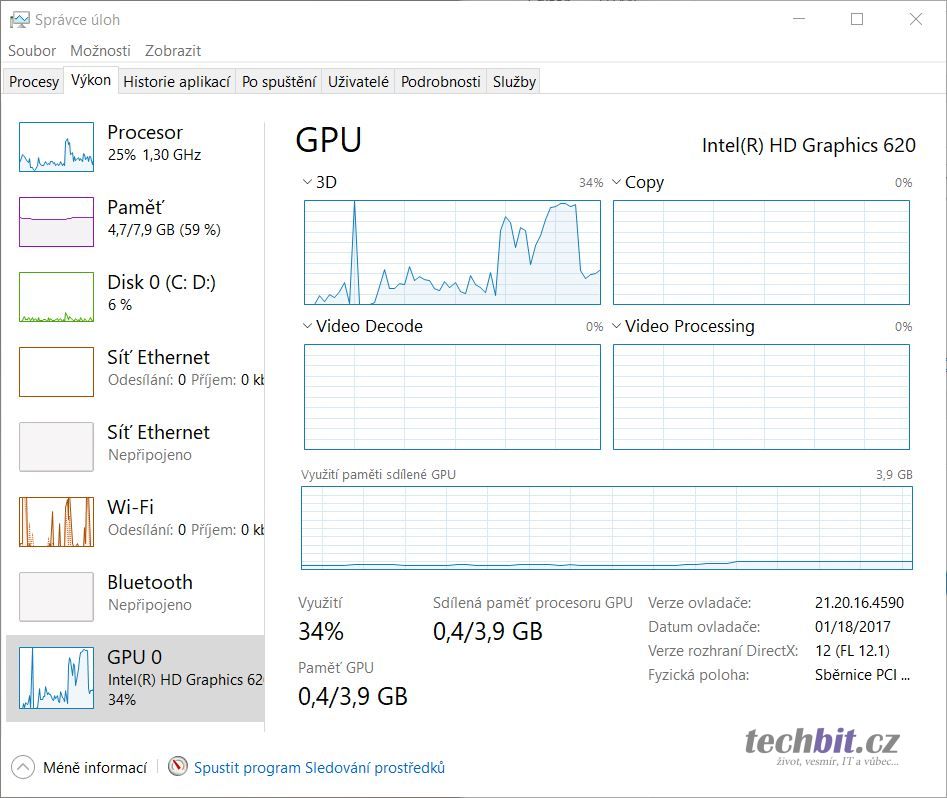This screenshot has width=947, height=798.
Task: Switch to the Procesy tab
Action: 34,82
